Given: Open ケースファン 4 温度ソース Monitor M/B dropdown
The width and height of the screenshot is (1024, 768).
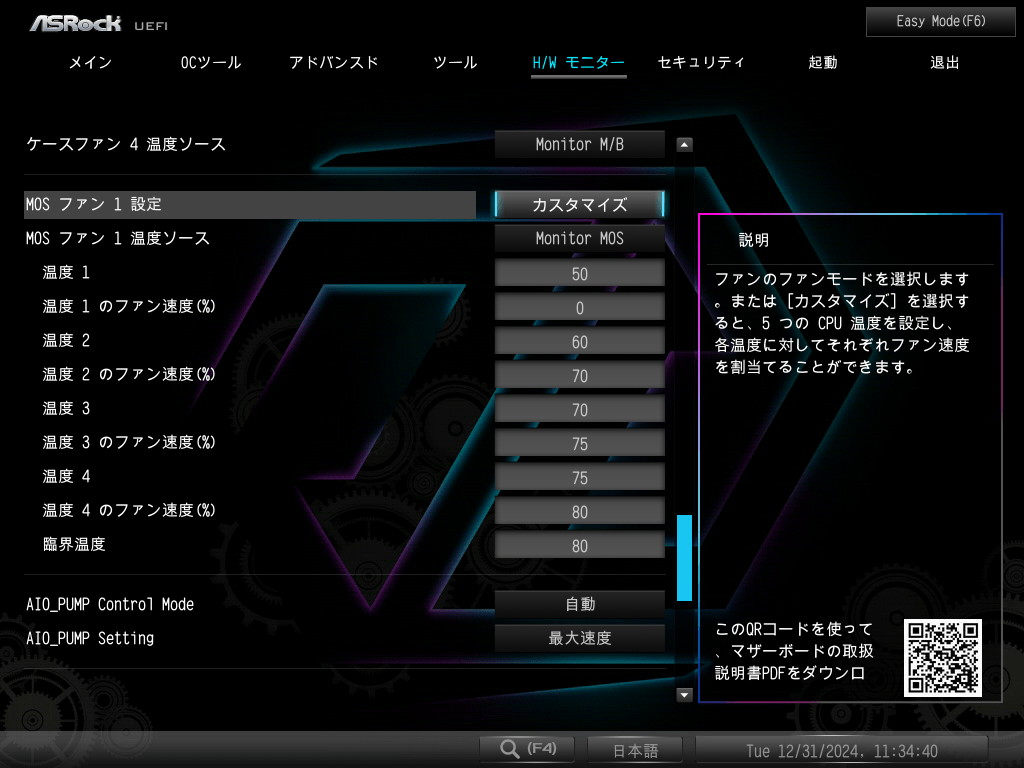Looking at the screenshot, I should [x=579, y=144].
